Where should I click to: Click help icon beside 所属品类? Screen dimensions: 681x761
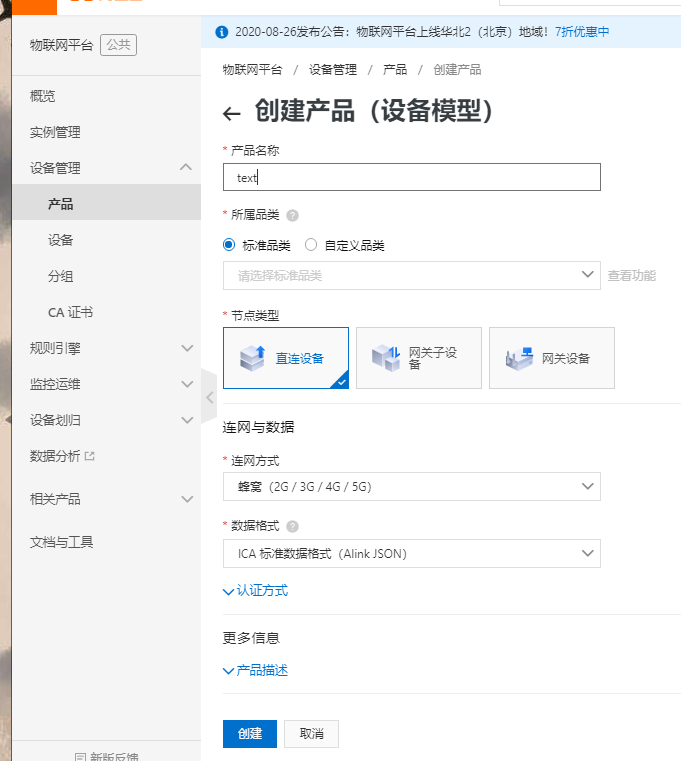pos(292,215)
